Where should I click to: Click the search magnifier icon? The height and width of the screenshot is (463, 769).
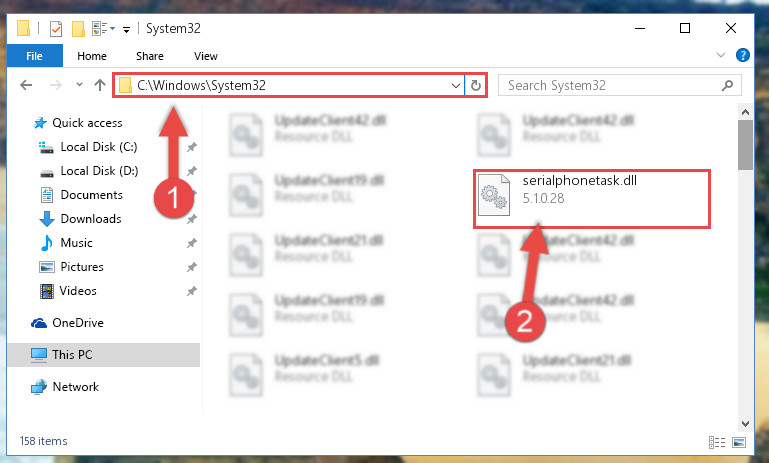coord(727,85)
